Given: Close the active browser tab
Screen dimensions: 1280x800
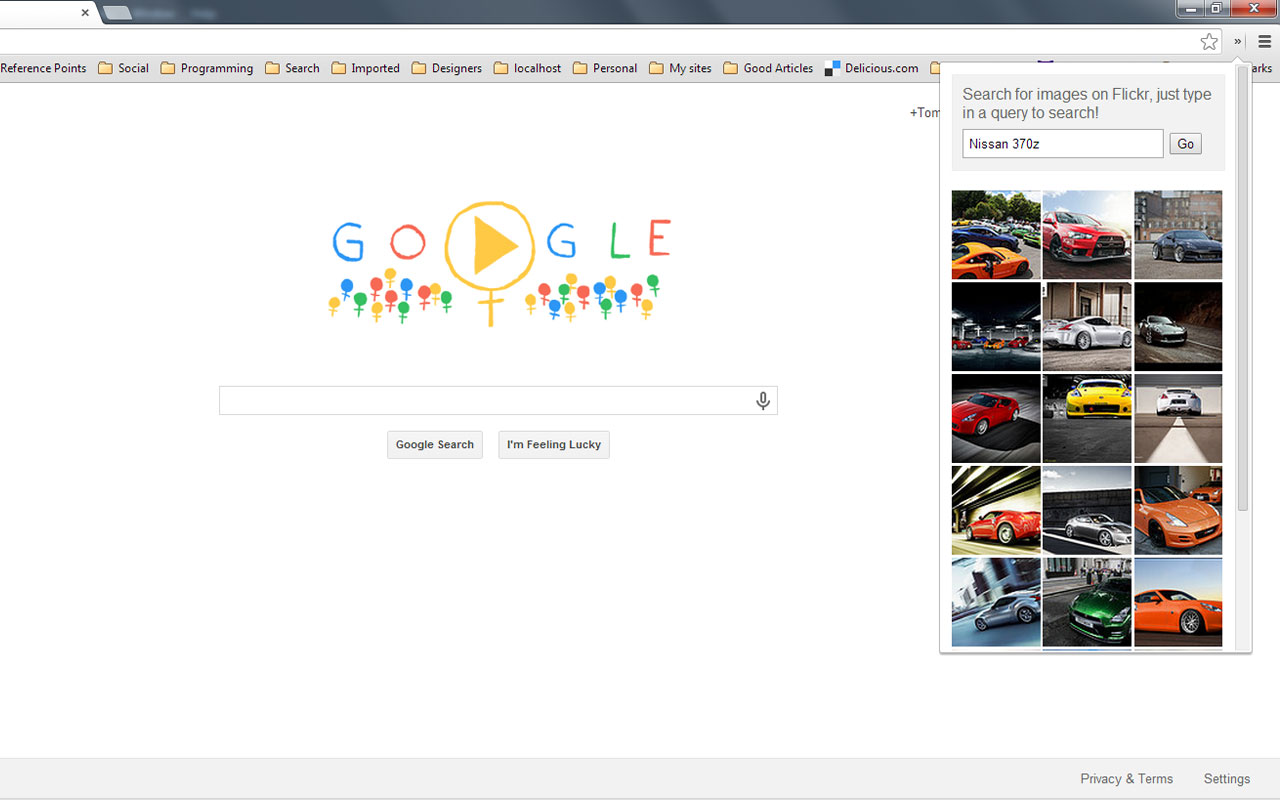Looking at the screenshot, I should pyautogui.click(x=85, y=13).
